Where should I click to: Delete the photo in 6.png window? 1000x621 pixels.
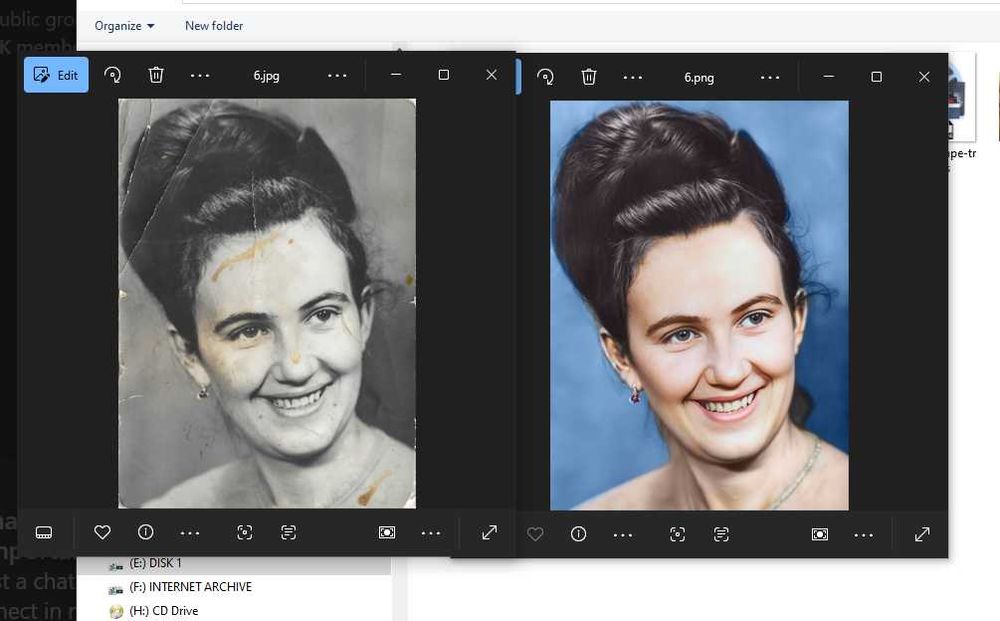(589, 77)
